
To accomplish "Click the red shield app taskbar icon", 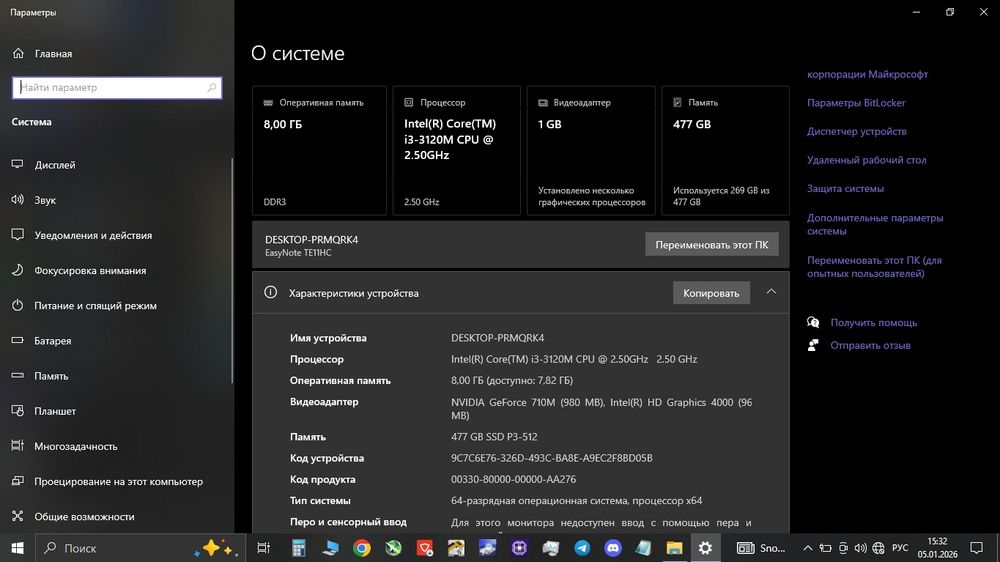I will (x=425, y=547).
